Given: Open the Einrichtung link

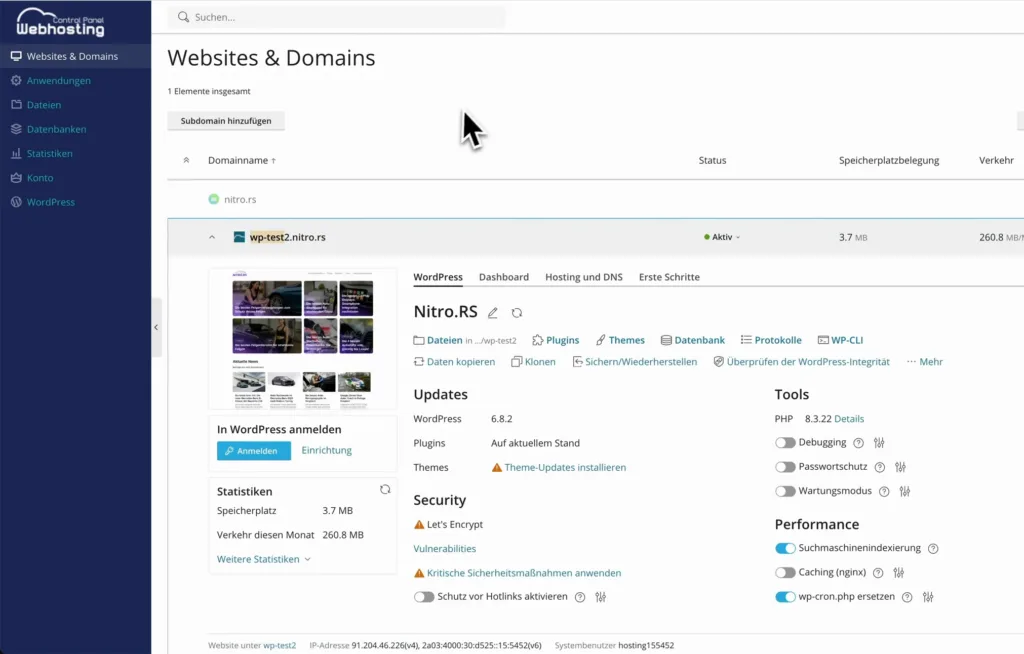Looking at the screenshot, I should (x=327, y=450).
